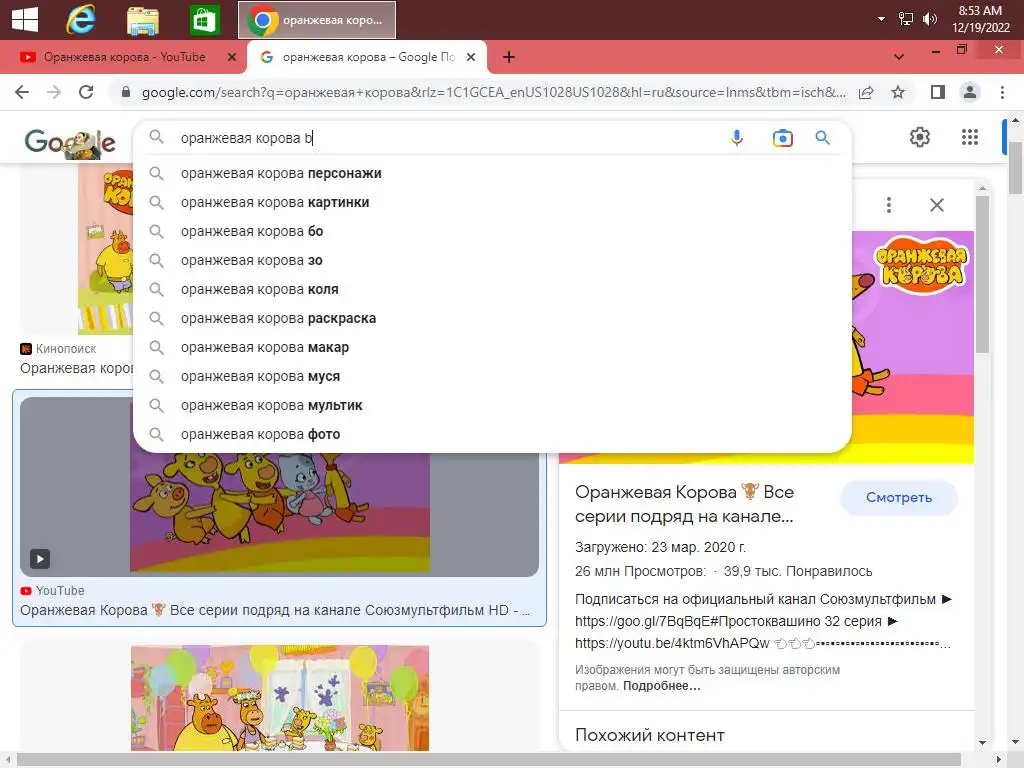
Task: Click the taskbar clock showing 8:53 AM
Action: [980, 19]
